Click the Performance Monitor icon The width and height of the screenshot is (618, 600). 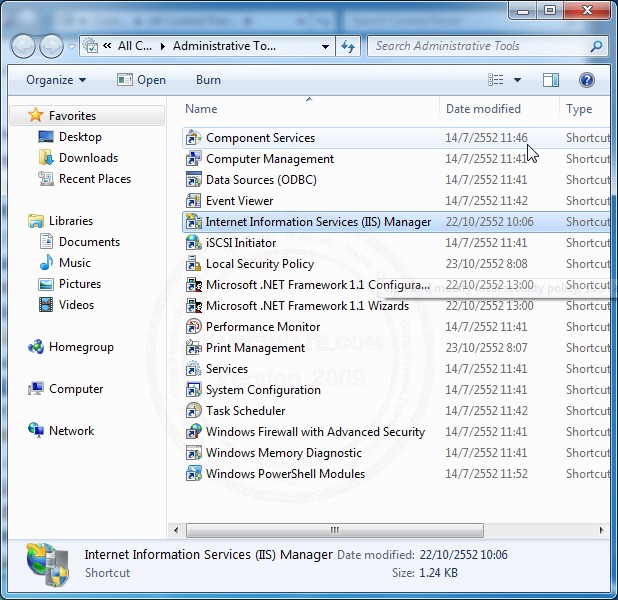coord(194,327)
